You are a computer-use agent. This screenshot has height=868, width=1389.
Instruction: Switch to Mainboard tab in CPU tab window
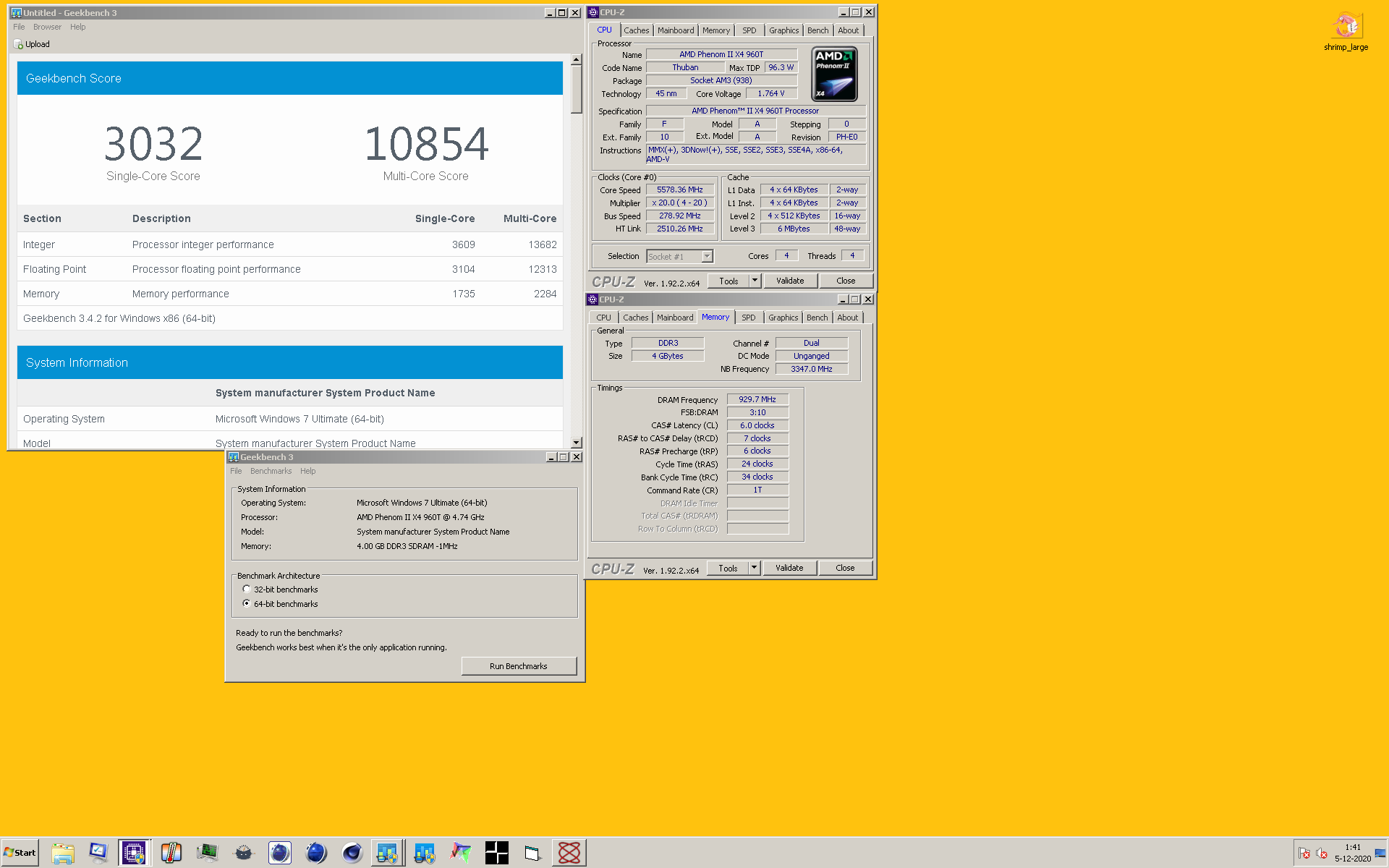676,30
